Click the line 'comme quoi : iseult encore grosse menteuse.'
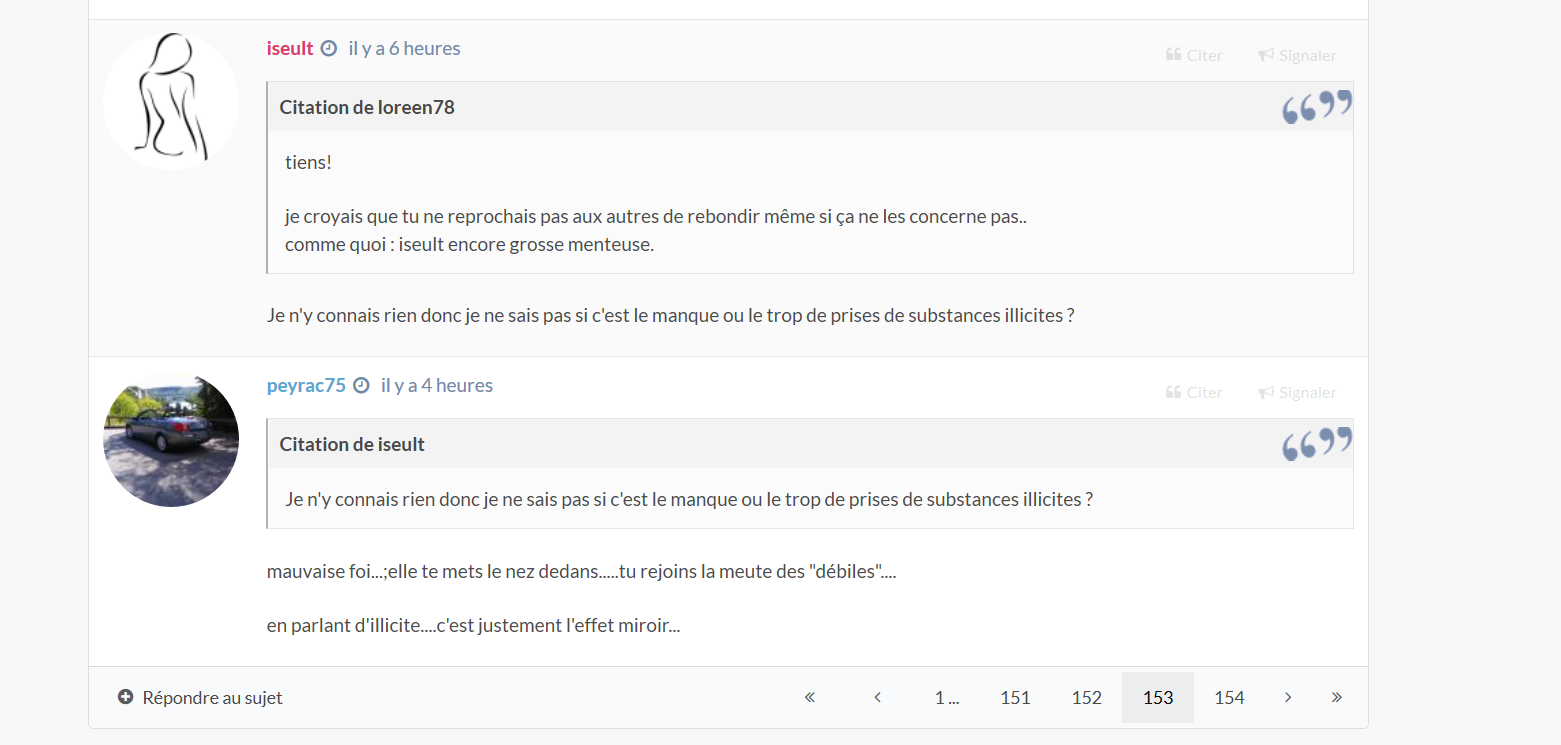The width and height of the screenshot is (1561, 745). pyautogui.click(x=469, y=244)
